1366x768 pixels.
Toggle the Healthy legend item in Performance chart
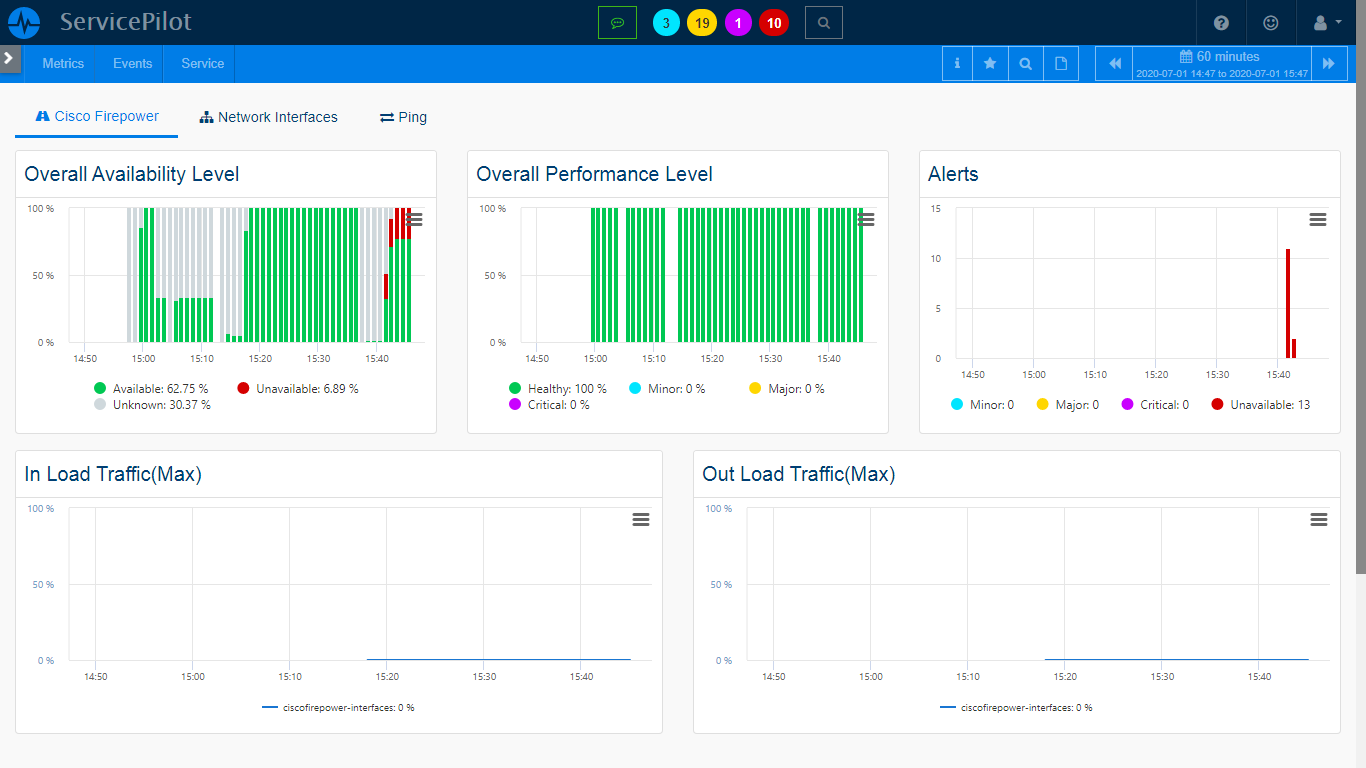pos(557,388)
